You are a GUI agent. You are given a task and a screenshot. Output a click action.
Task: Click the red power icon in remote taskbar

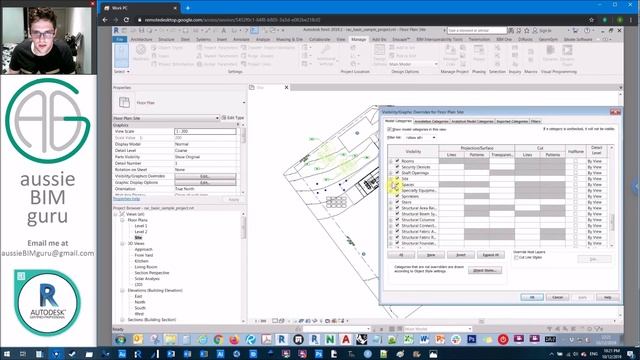click(503, 339)
